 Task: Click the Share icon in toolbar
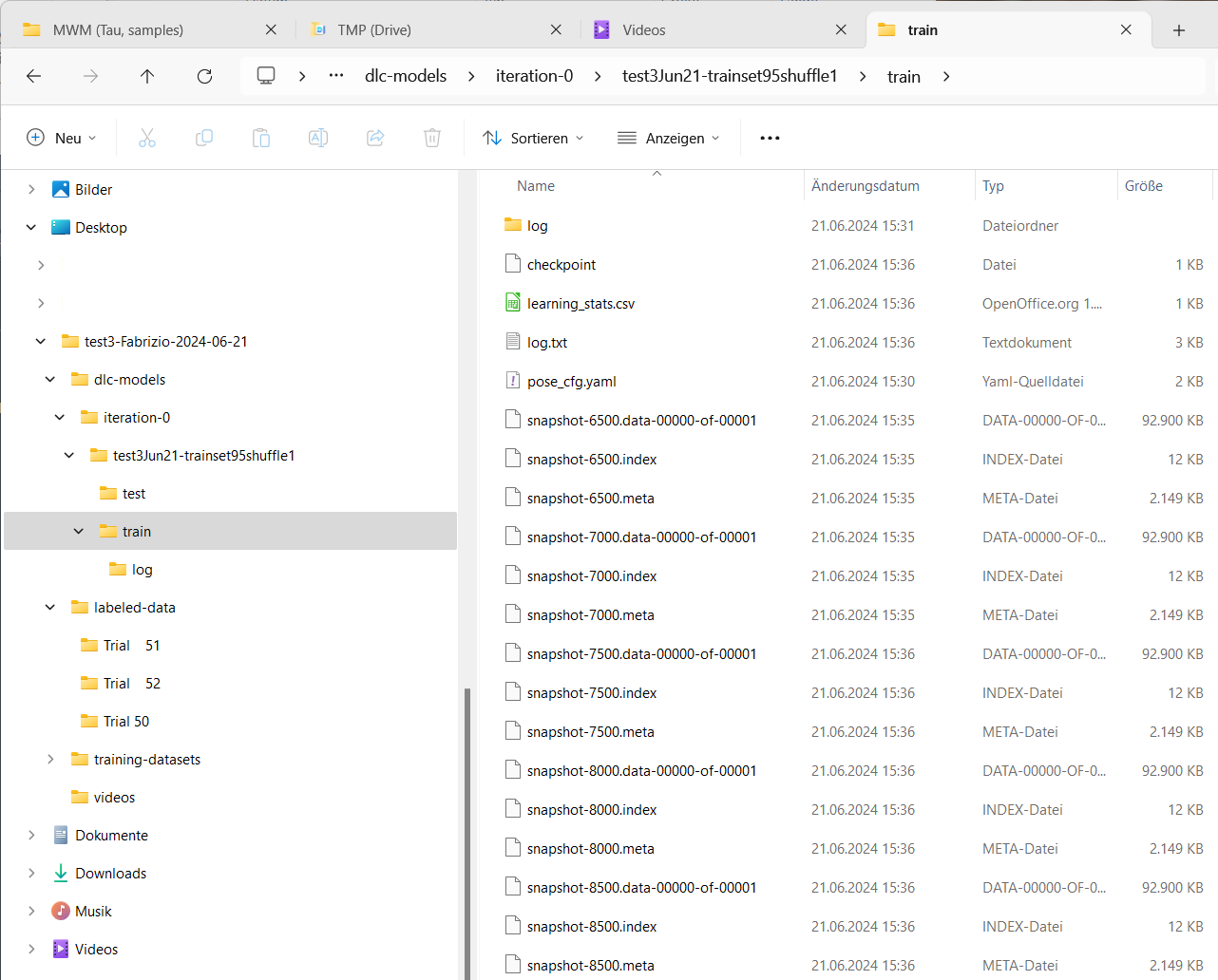[x=375, y=138]
